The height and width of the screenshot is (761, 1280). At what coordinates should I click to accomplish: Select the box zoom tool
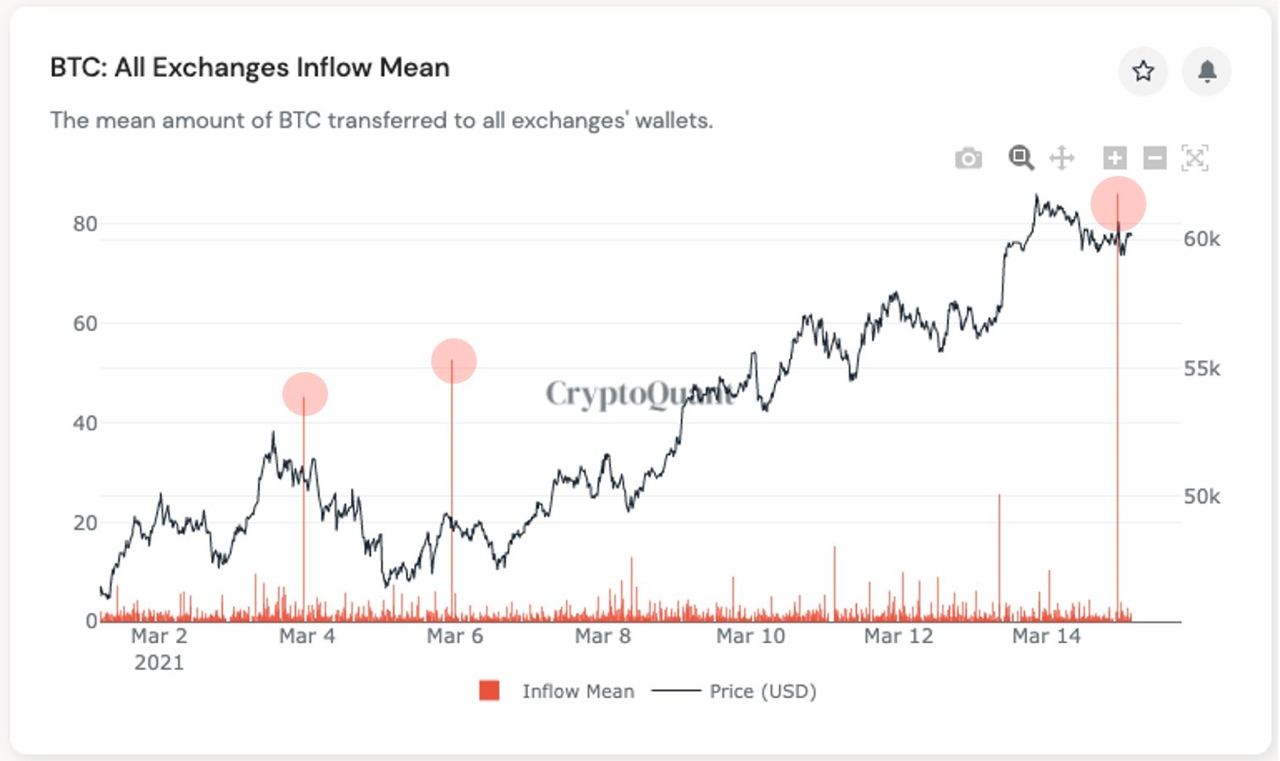[1019, 157]
